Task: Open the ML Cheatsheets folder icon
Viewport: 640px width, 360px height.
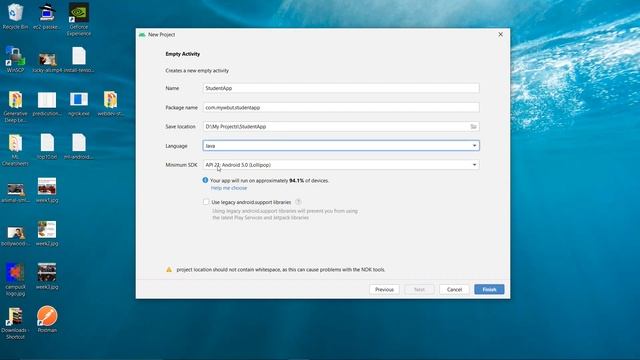Action: pyautogui.click(x=16, y=143)
